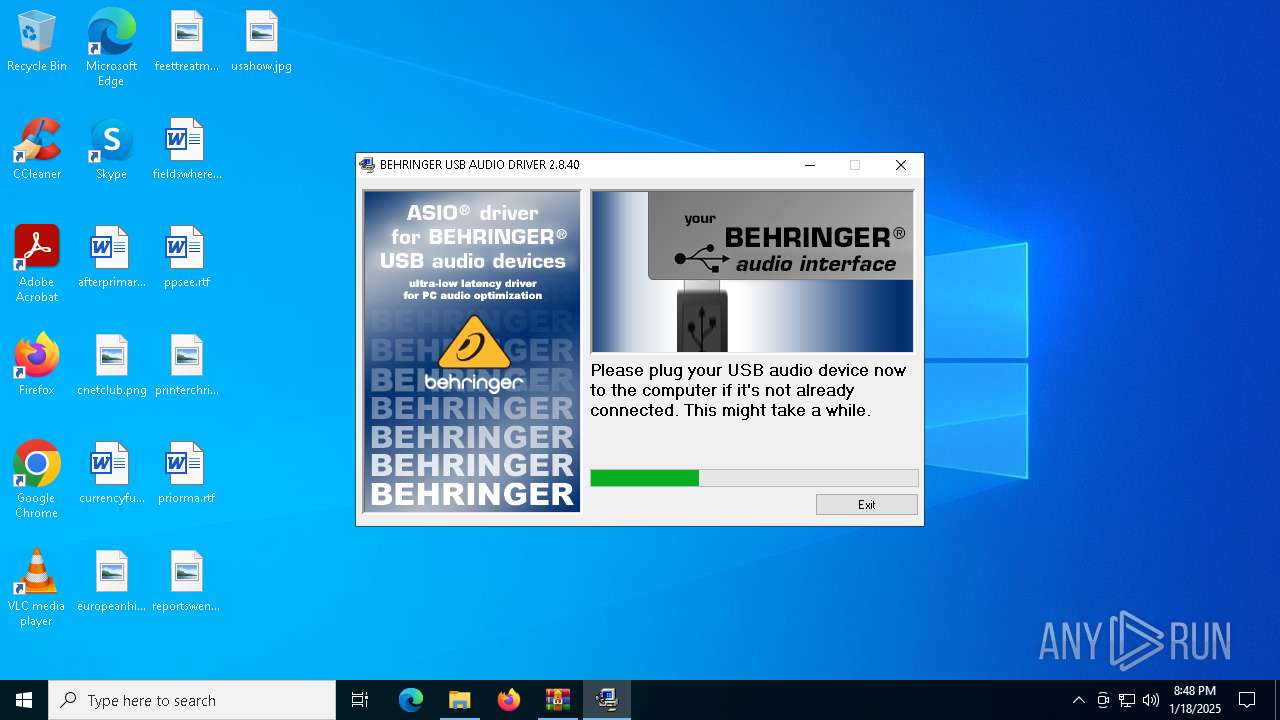Select Skype desktop shortcut
Screen dimensions: 1280x720
click(x=111, y=150)
